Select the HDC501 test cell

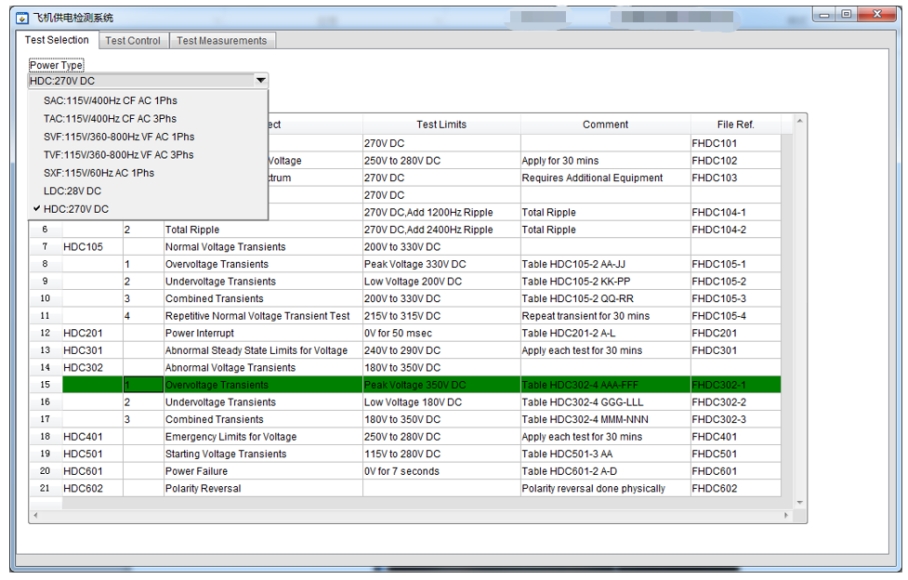[x=93, y=454]
